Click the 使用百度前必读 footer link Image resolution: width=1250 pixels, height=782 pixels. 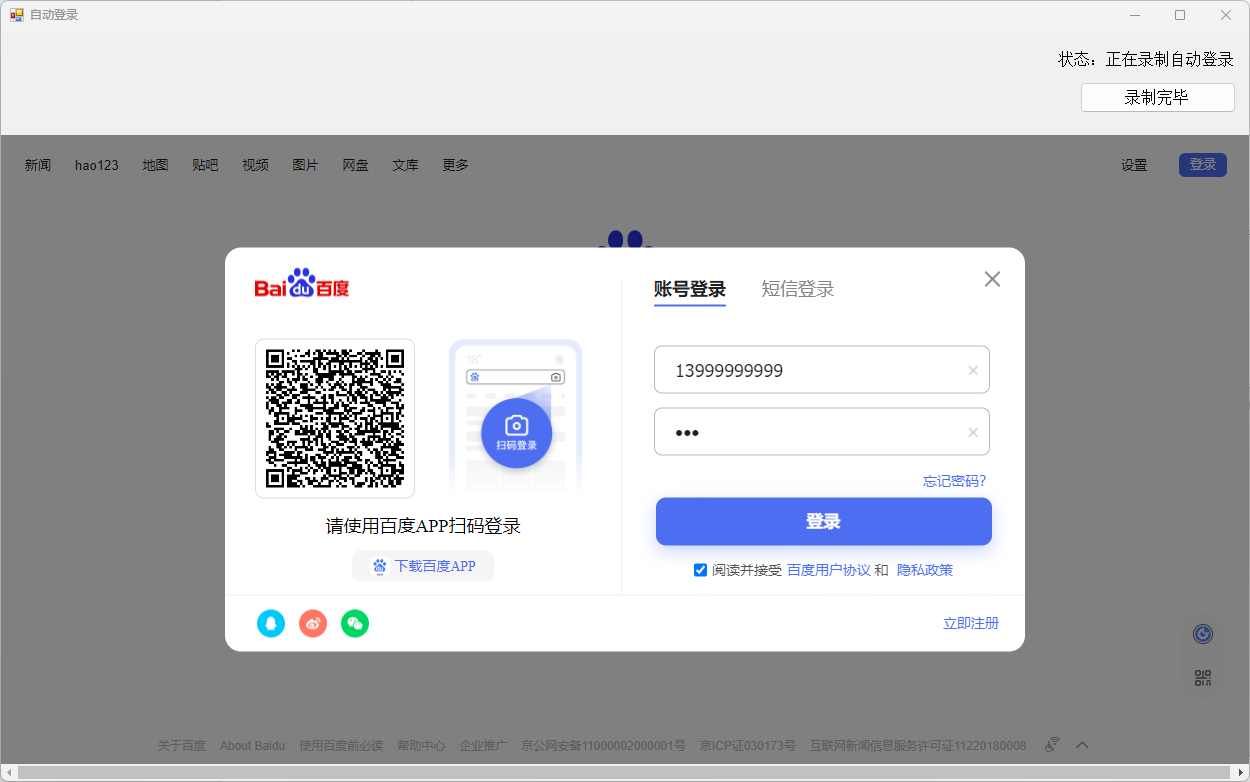point(341,745)
